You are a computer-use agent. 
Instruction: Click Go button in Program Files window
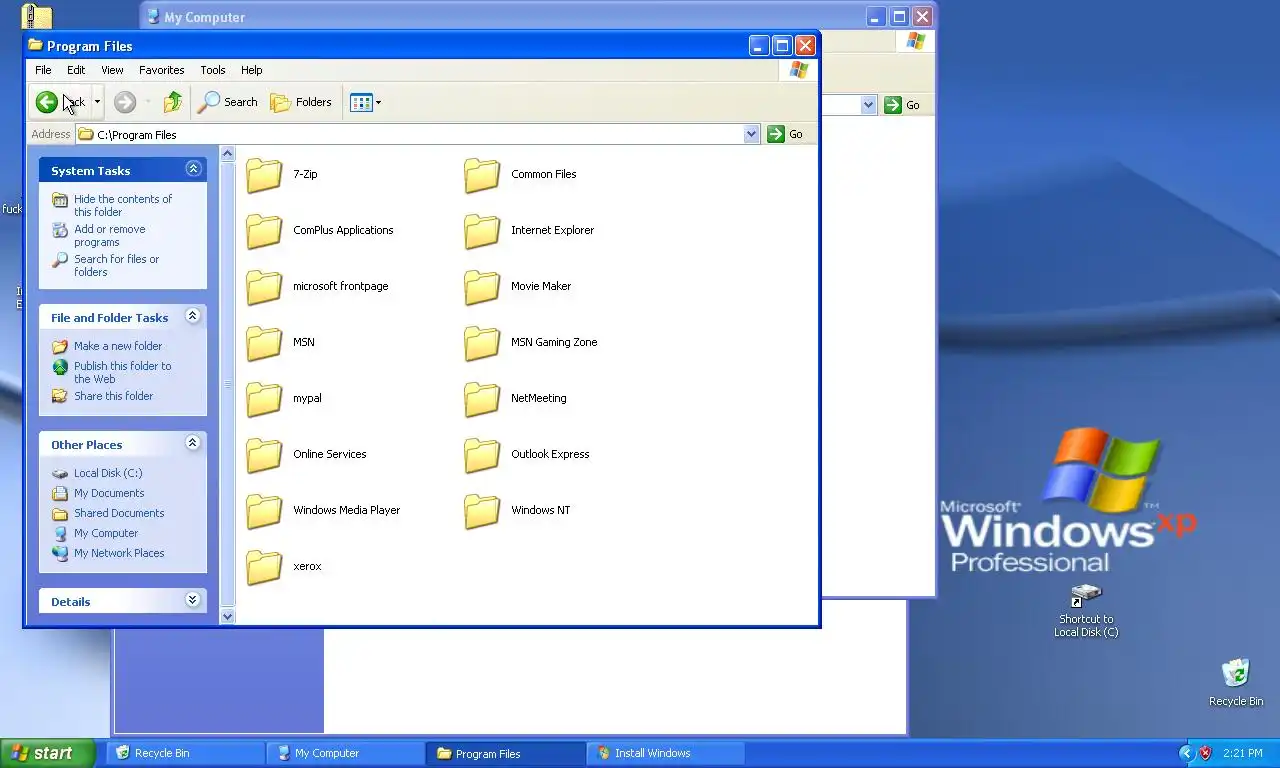(x=786, y=134)
